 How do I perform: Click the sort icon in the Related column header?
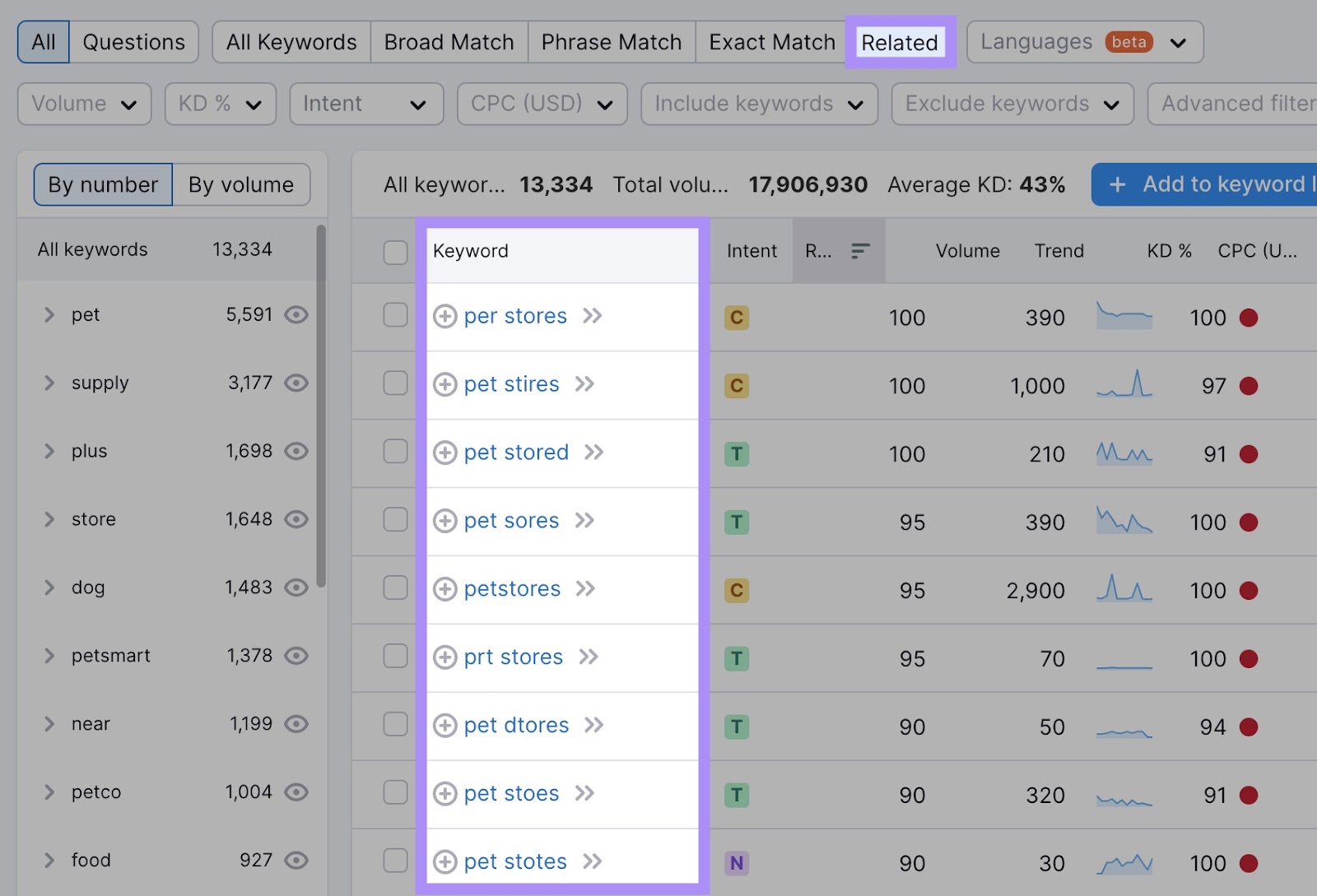click(860, 251)
